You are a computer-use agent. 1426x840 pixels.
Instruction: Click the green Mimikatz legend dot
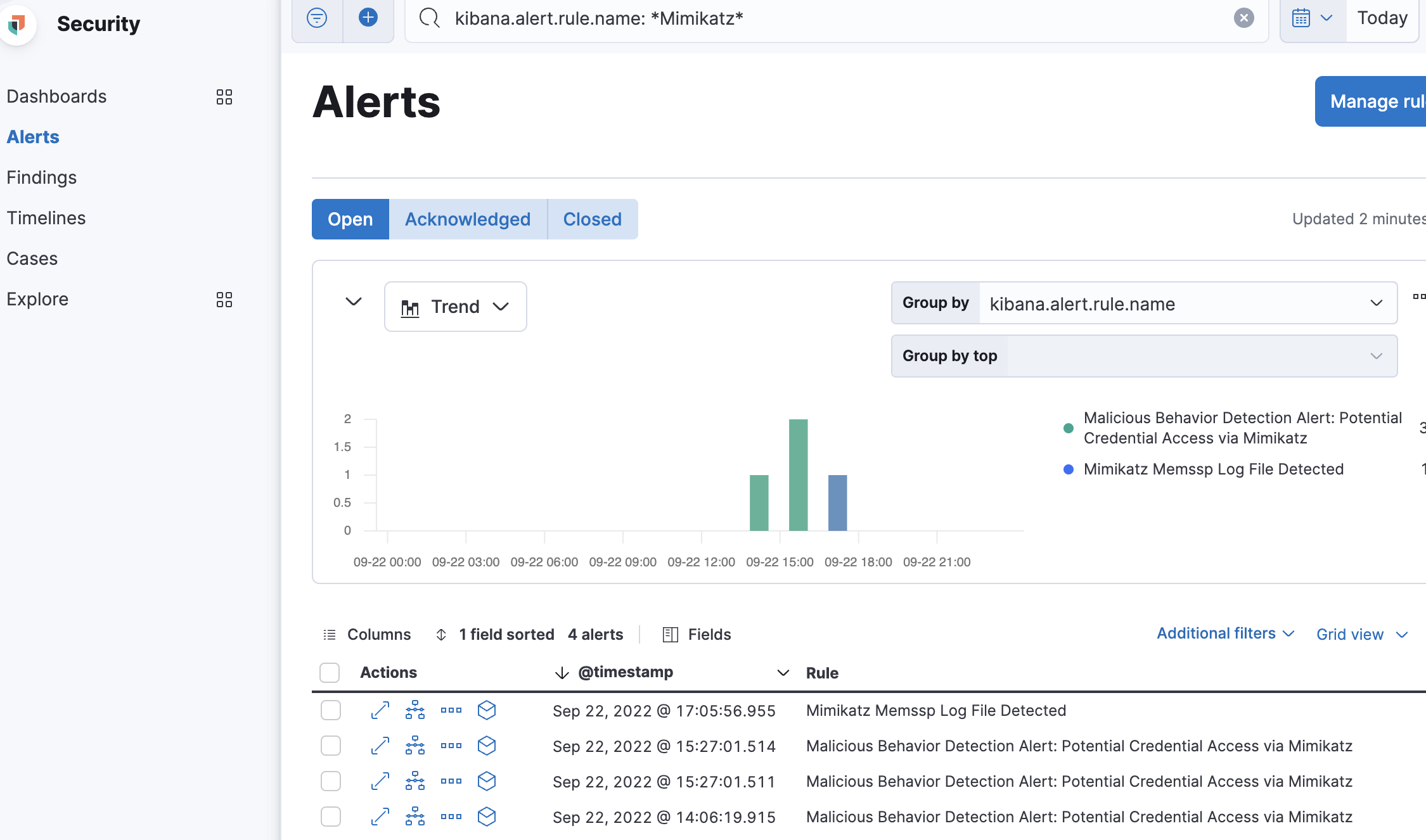click(1069, 428)
